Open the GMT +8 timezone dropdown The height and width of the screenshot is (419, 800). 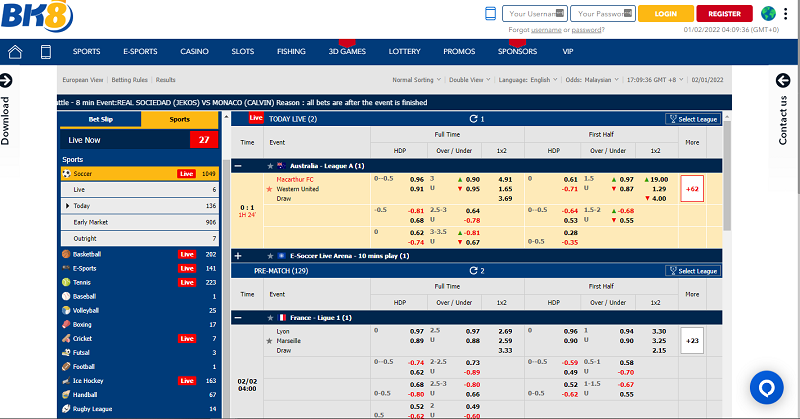(655, 80)
